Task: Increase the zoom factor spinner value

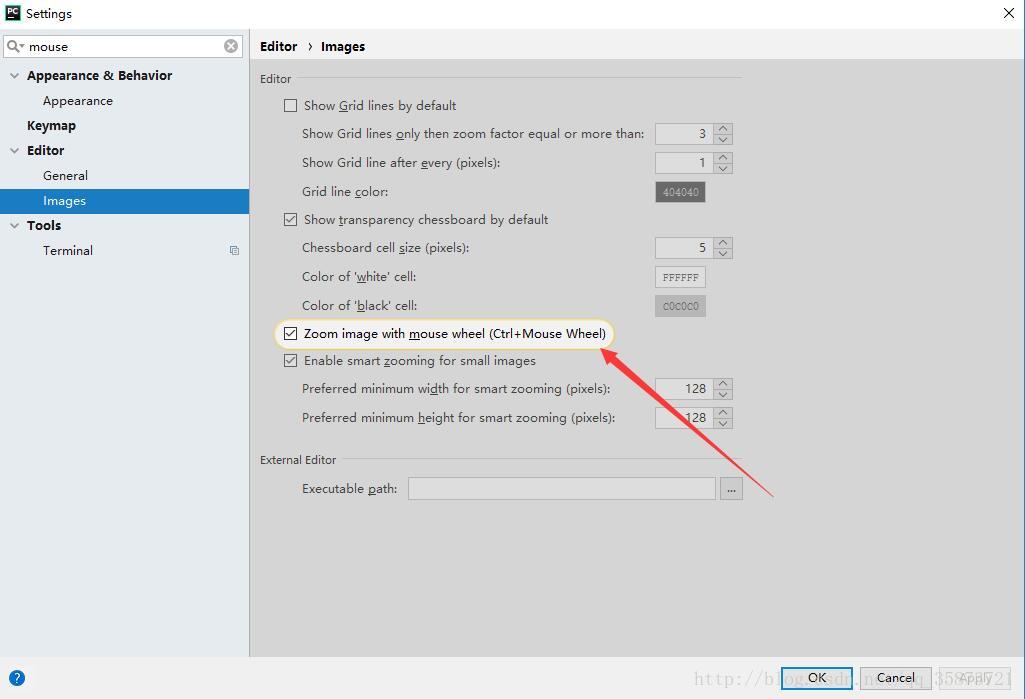Action: (723, 128)
